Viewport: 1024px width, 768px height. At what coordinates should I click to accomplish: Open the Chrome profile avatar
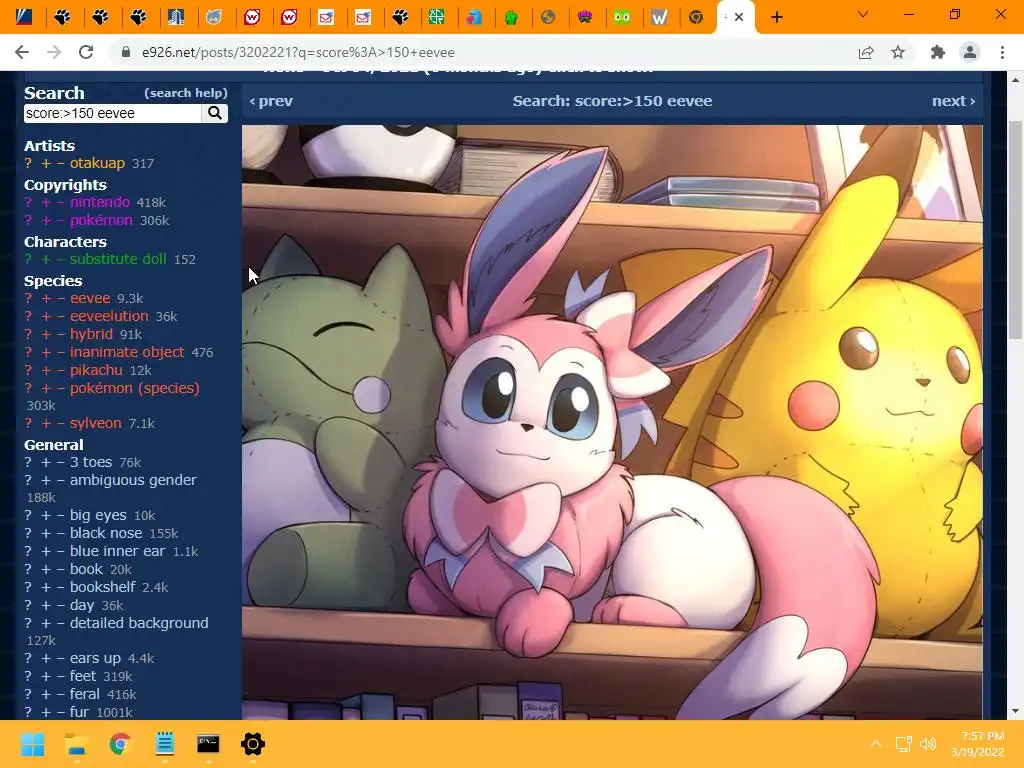click(970, 52)
